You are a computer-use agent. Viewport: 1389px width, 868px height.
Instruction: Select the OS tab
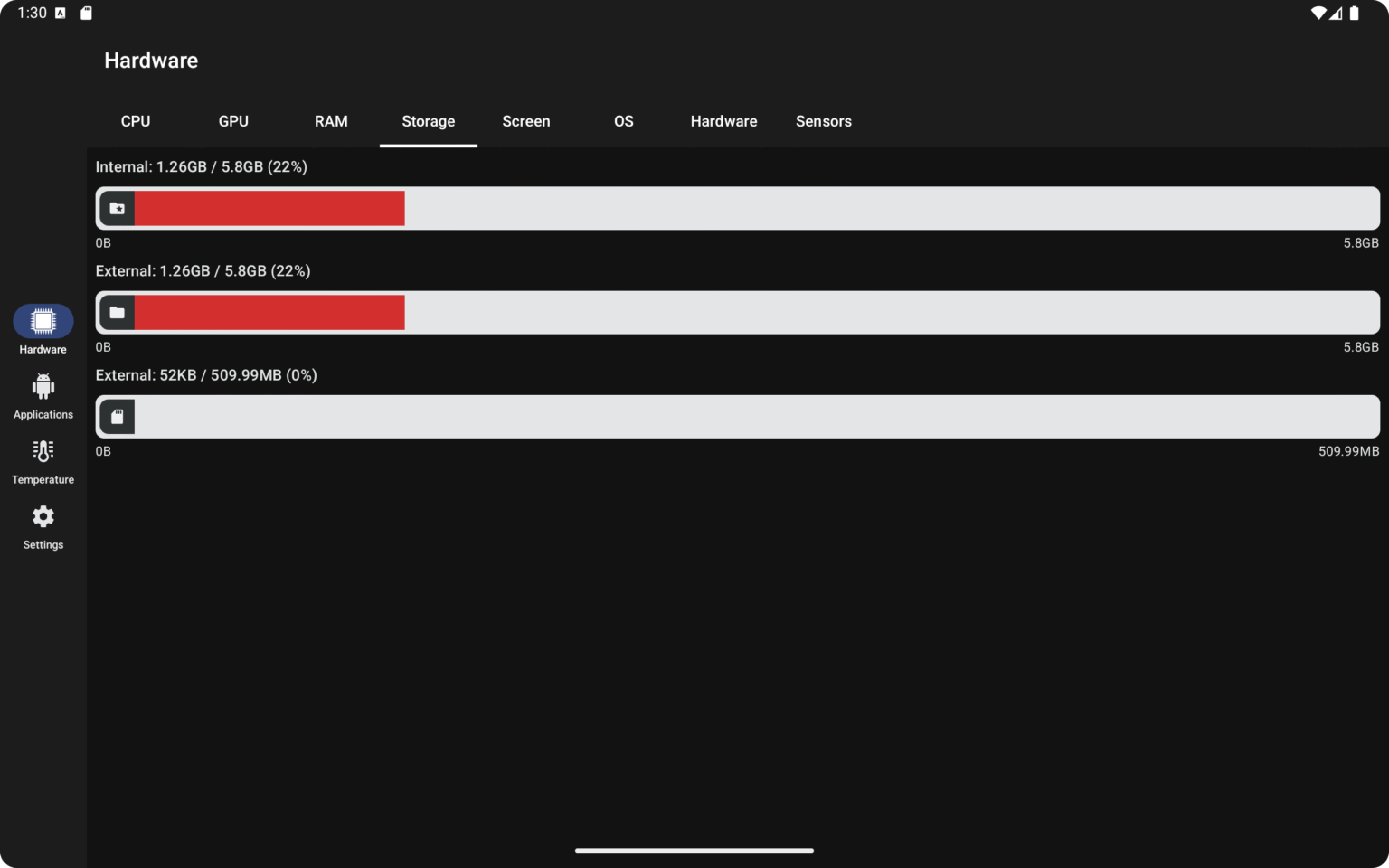coord(623,121)
